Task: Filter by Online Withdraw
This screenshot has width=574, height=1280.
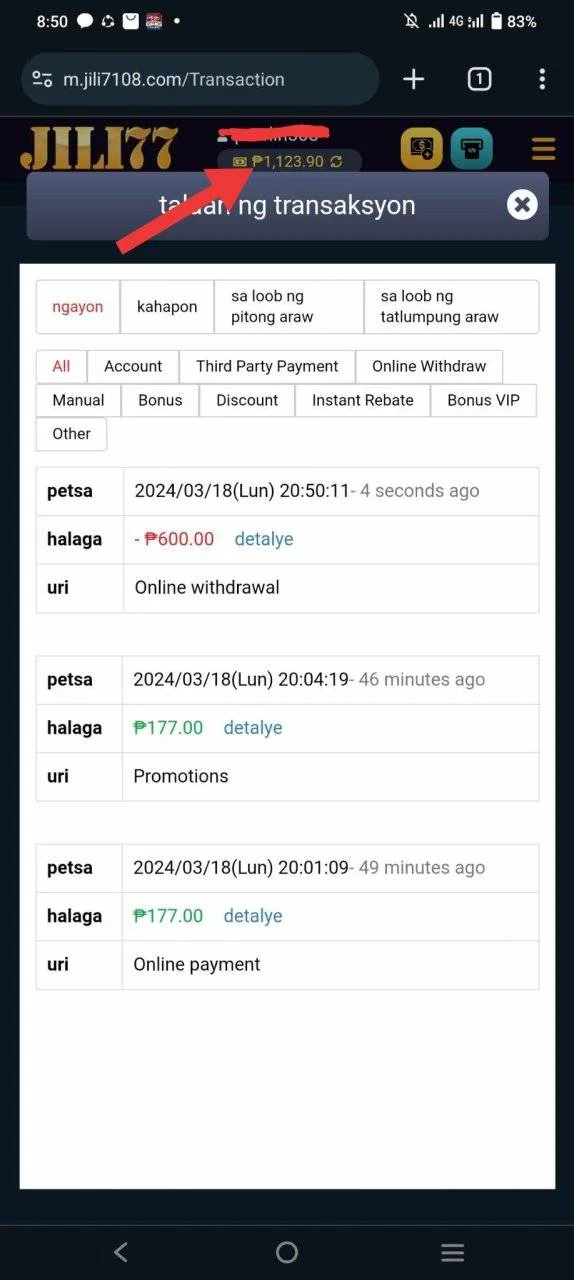Action: 429,366
